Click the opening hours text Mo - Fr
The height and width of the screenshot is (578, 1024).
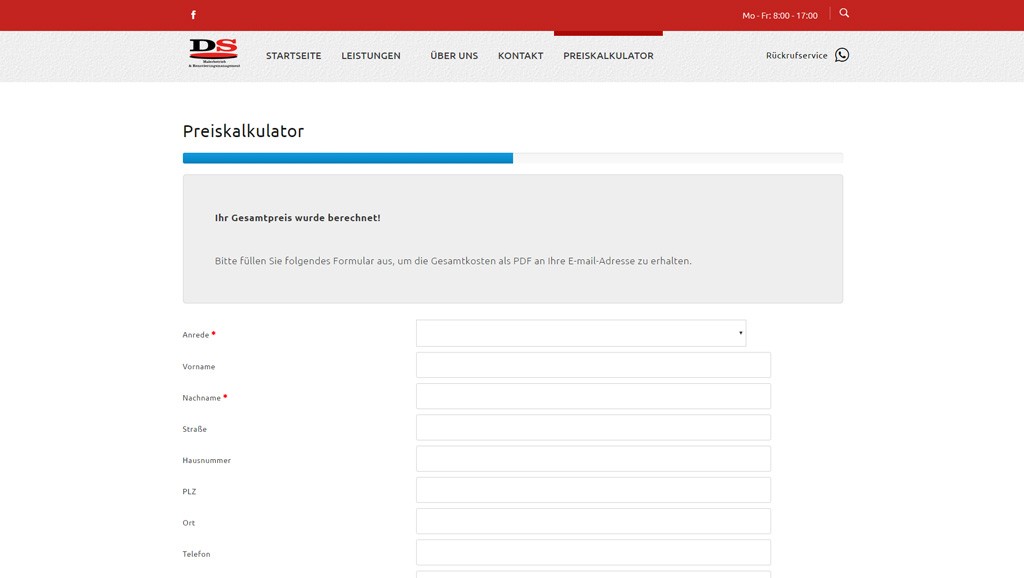pyautogui.click(x=779, y=15)
